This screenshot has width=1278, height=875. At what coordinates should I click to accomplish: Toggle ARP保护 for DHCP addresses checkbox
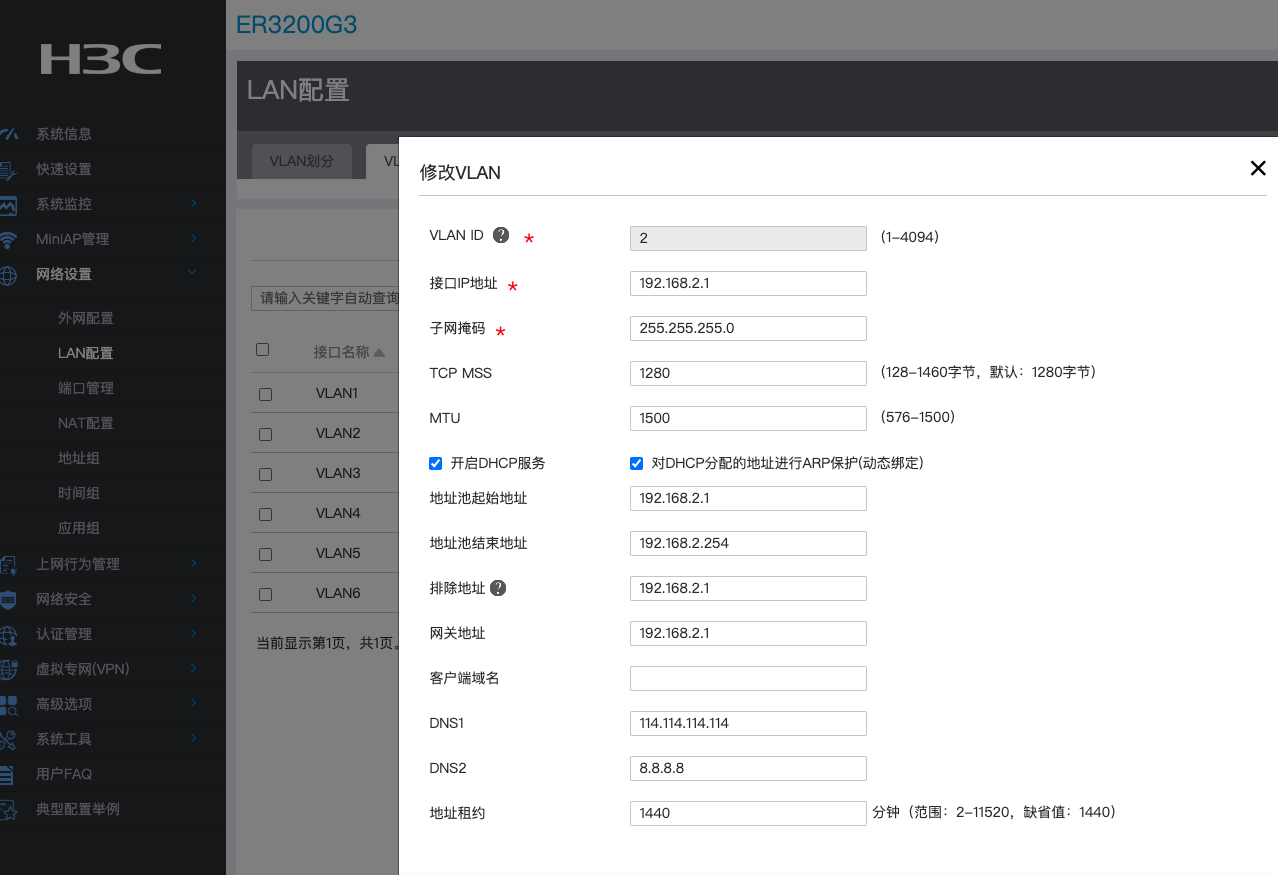(x=636, y=463)
